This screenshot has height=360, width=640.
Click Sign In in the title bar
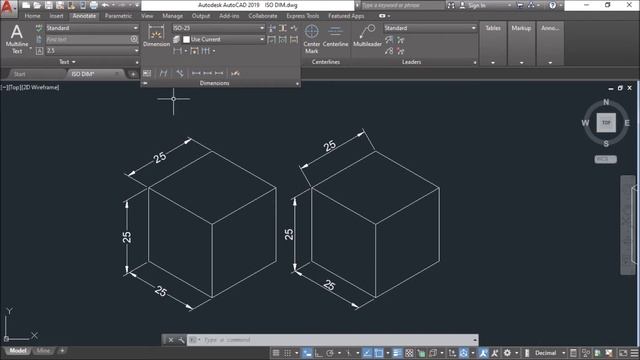coord(477,5)
